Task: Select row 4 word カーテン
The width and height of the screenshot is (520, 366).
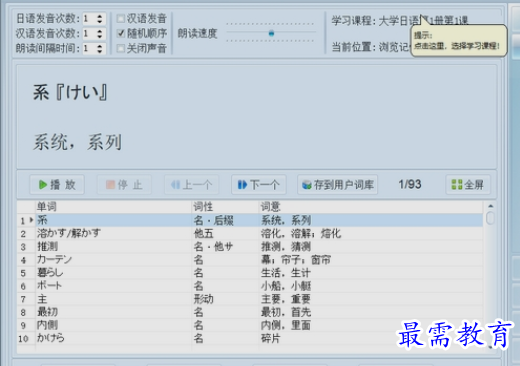Action: 250,259
